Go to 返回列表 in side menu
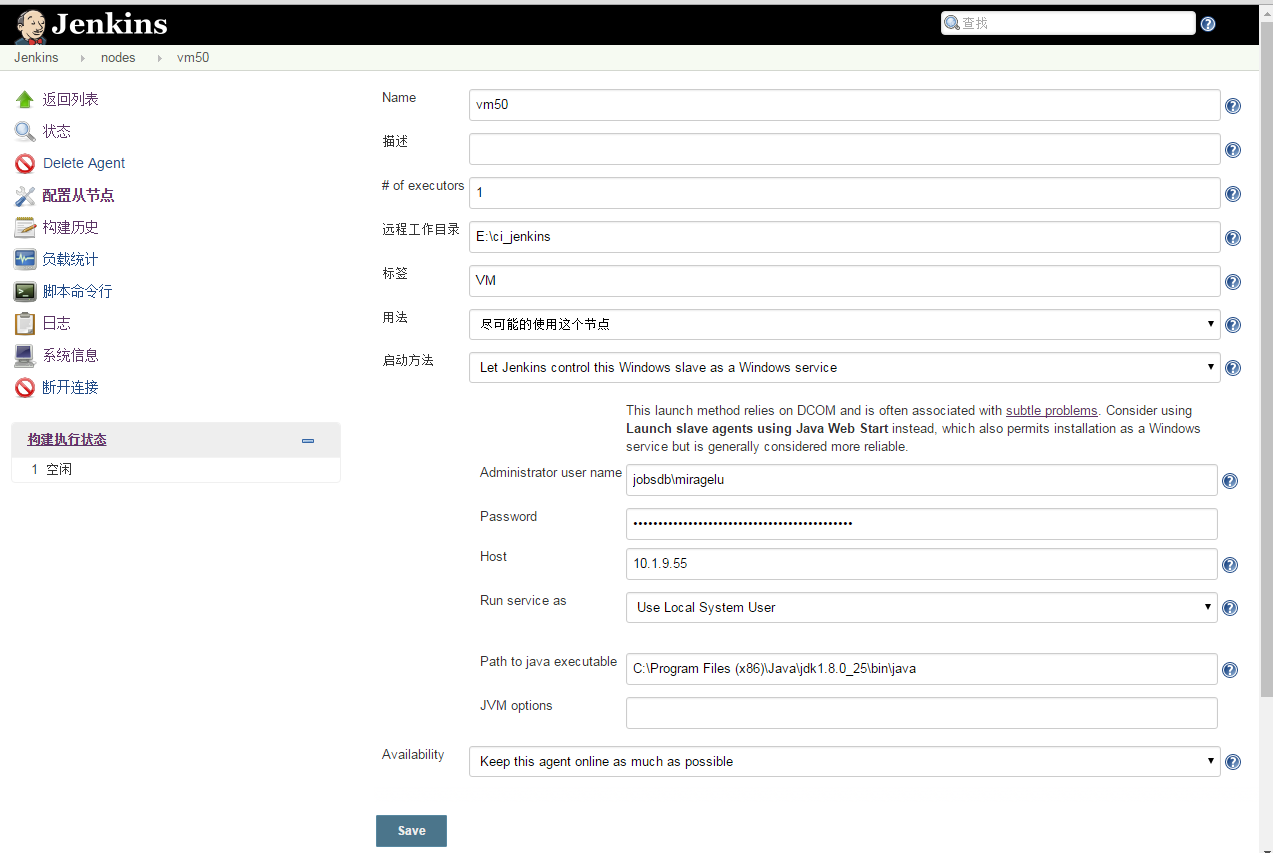 point(70,100)
